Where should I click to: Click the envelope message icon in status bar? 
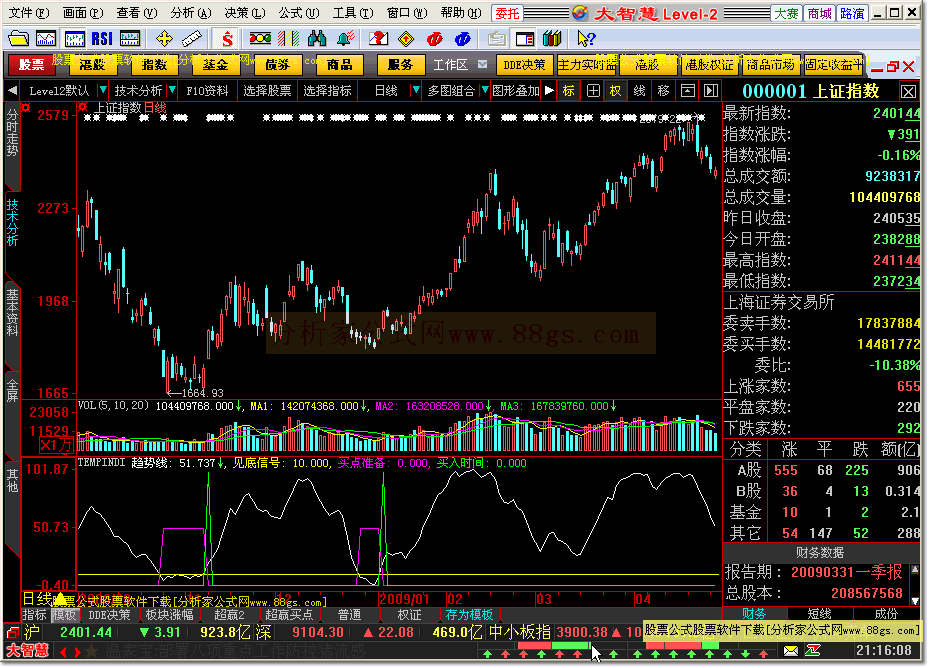791,651
